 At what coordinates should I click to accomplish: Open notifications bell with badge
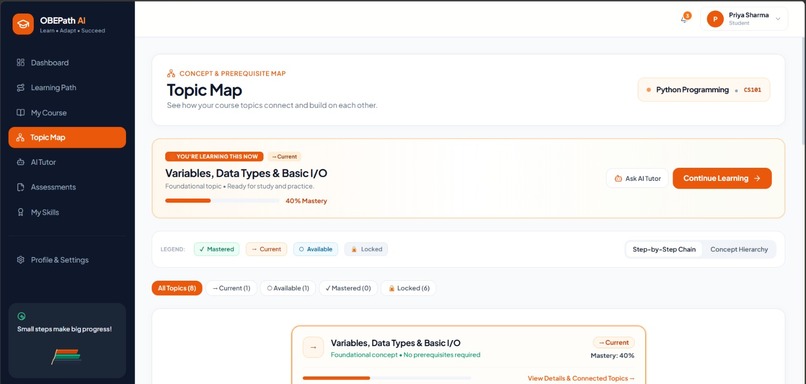click(x=685, y=19)
